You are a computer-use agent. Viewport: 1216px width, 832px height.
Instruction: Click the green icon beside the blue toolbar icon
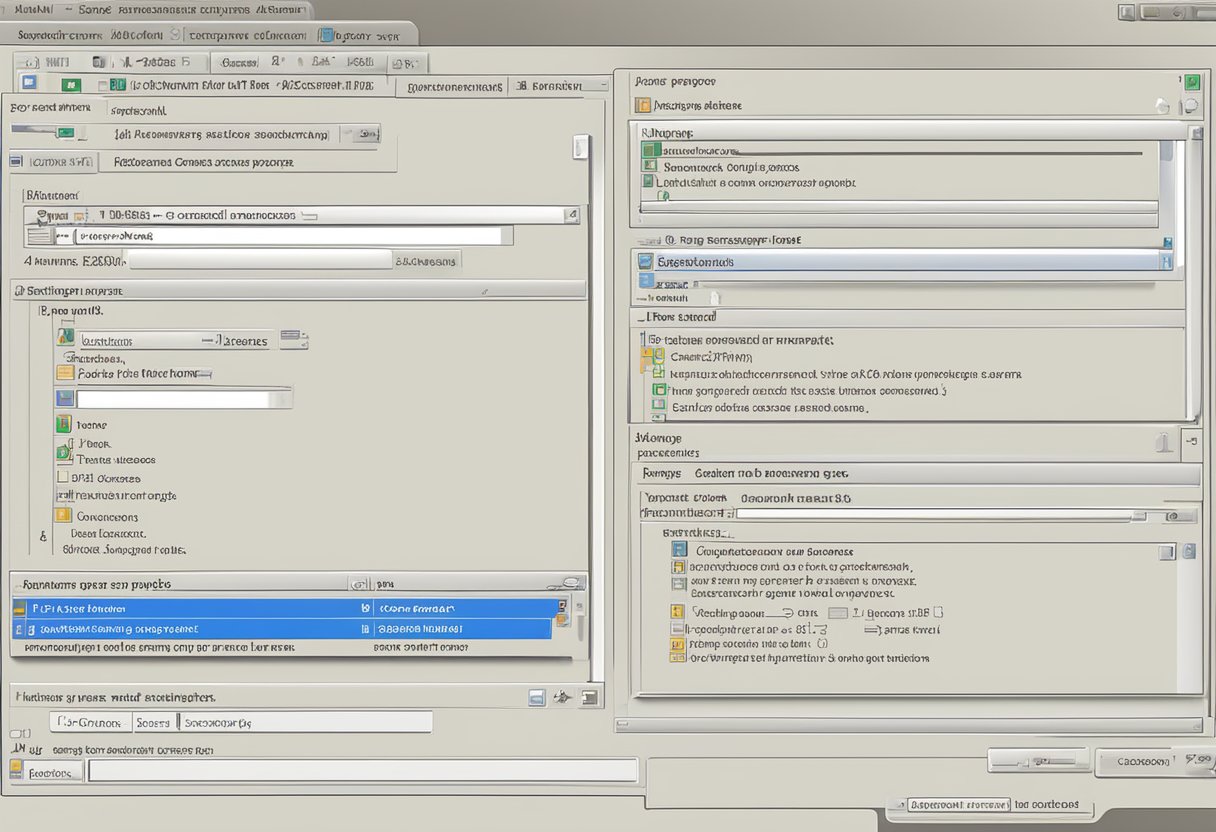(70, 86)
